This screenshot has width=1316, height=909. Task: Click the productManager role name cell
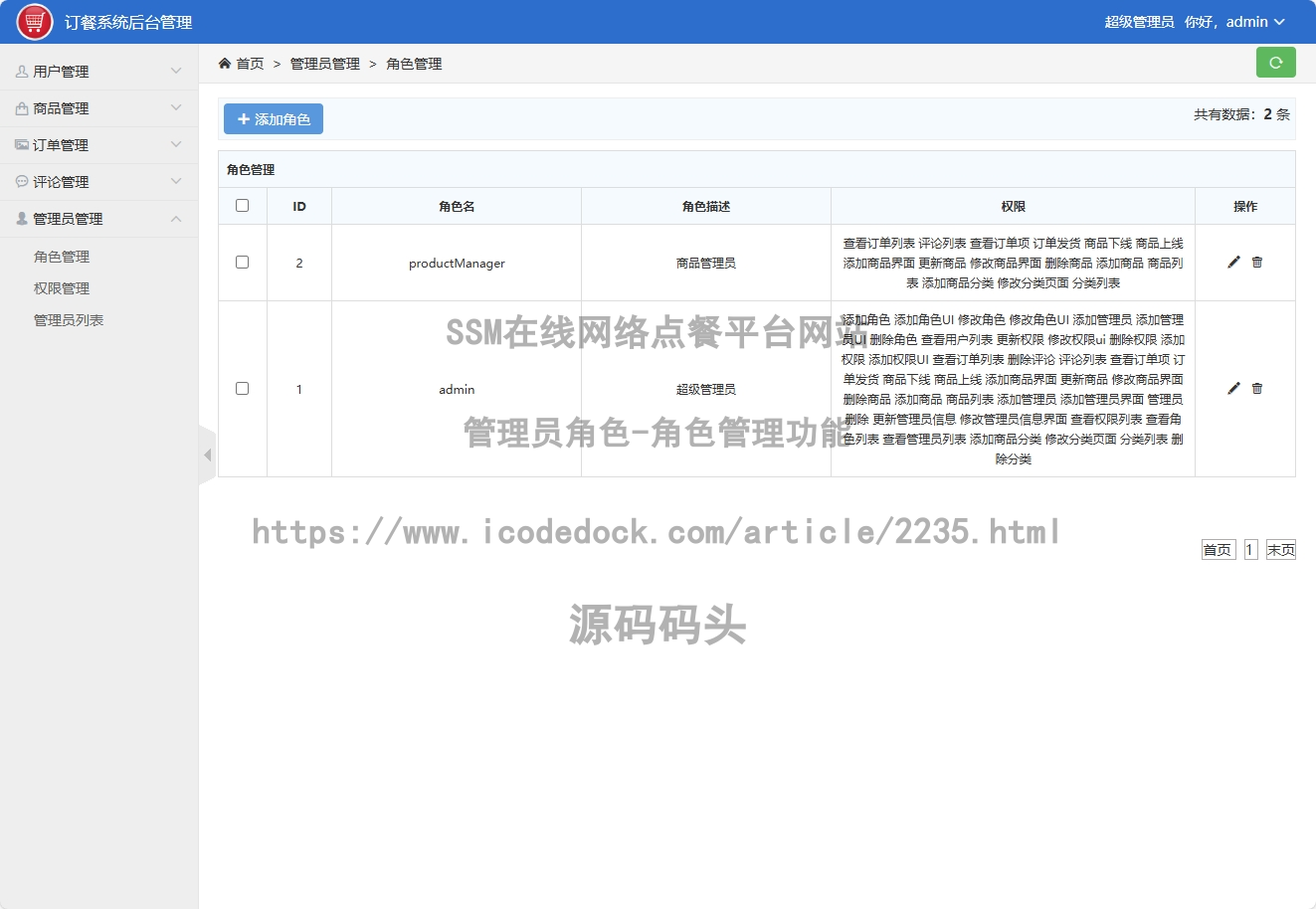pos(457,264)
